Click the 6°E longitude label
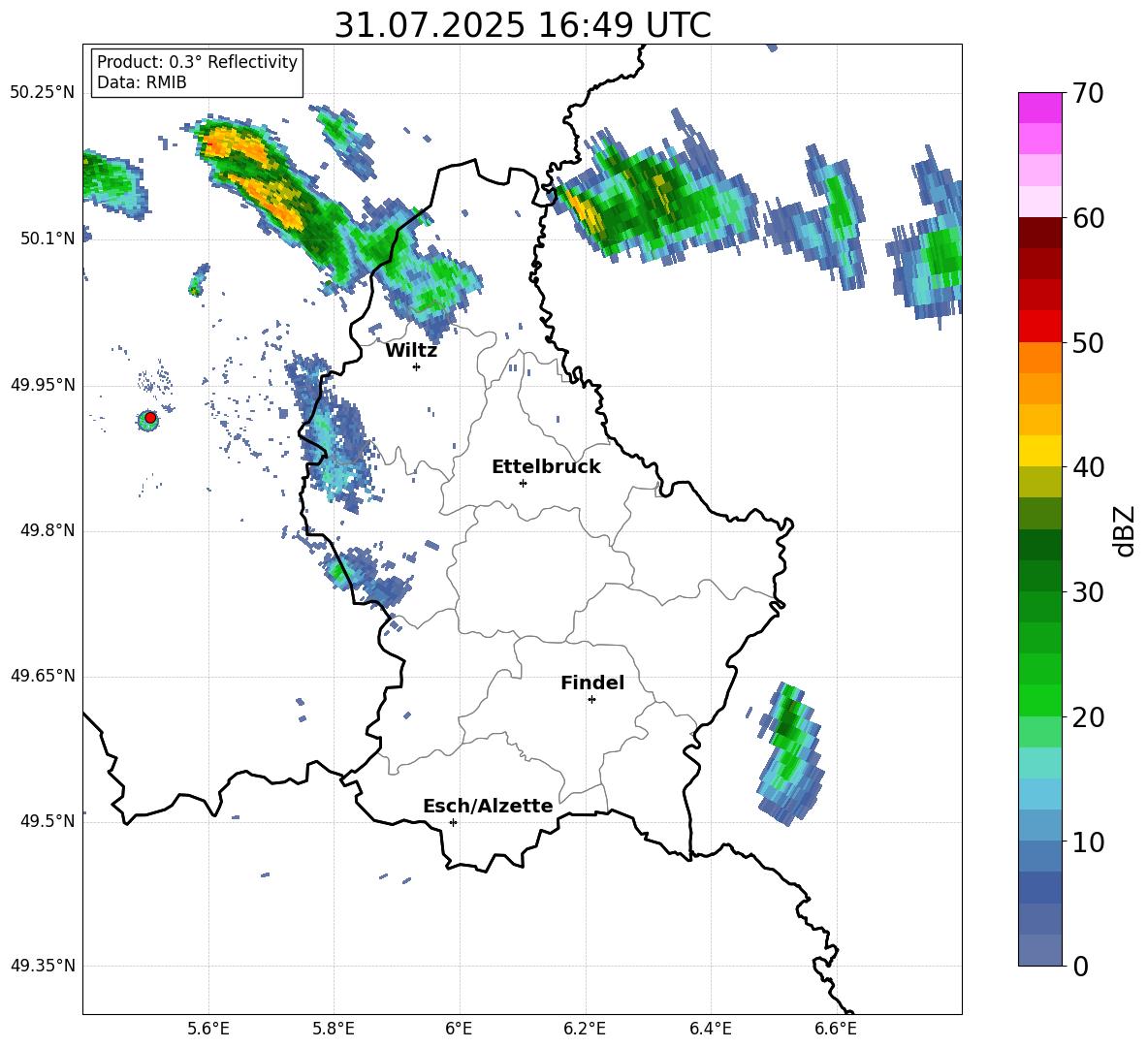Screen dimensions: 1148x1048 pos(459,1029)
